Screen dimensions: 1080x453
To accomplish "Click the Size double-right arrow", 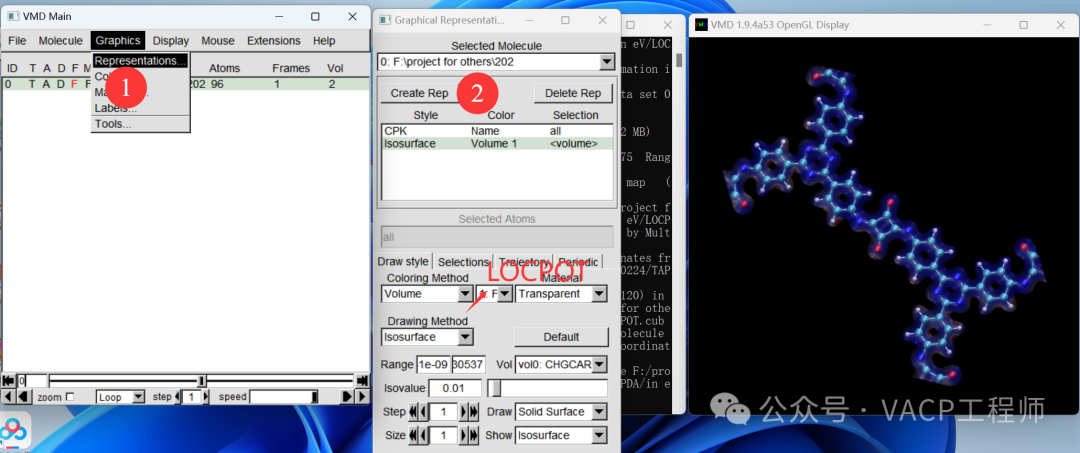I will [x=473, y=435].
